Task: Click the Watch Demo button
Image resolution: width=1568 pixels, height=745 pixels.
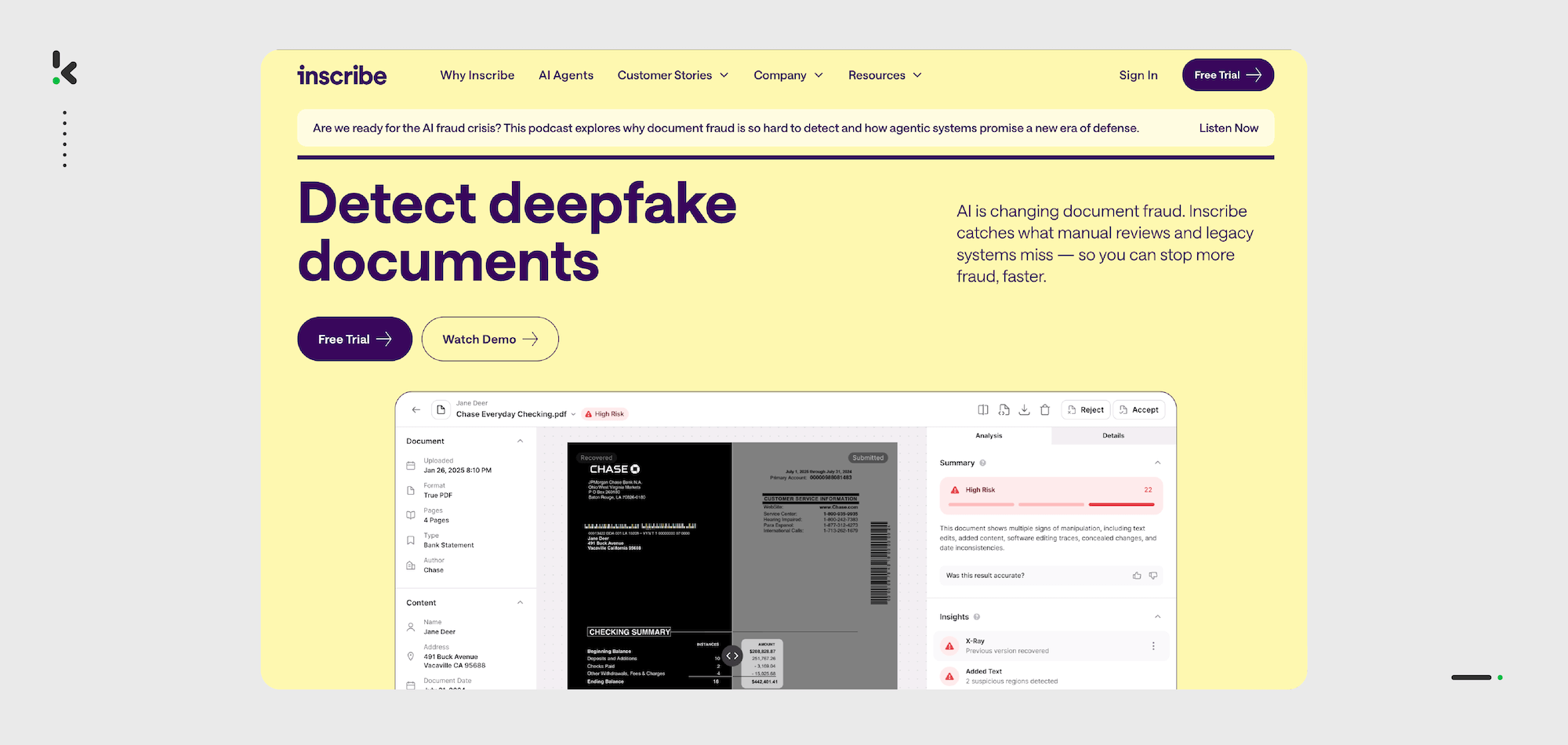Action: pos(490,339)
